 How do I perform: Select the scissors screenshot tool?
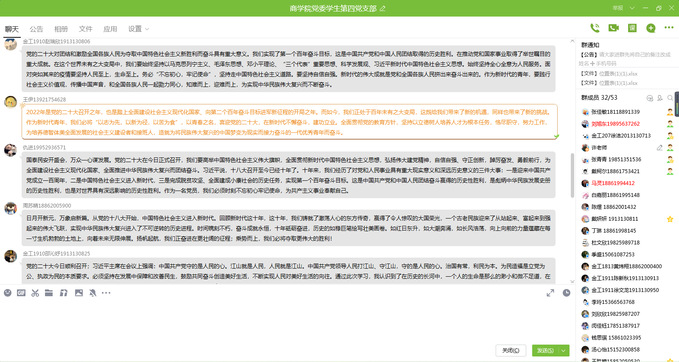tap(35, 293)
